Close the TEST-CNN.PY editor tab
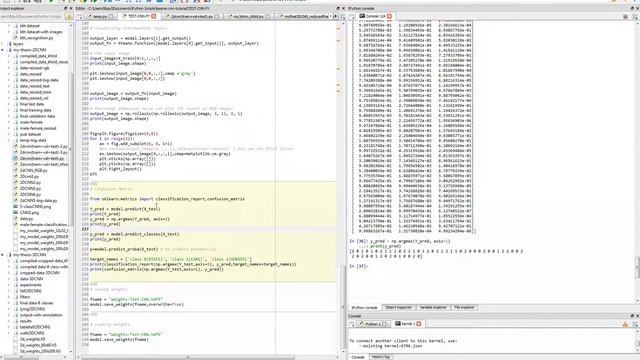640x360 pixels. tap(154, 16)
